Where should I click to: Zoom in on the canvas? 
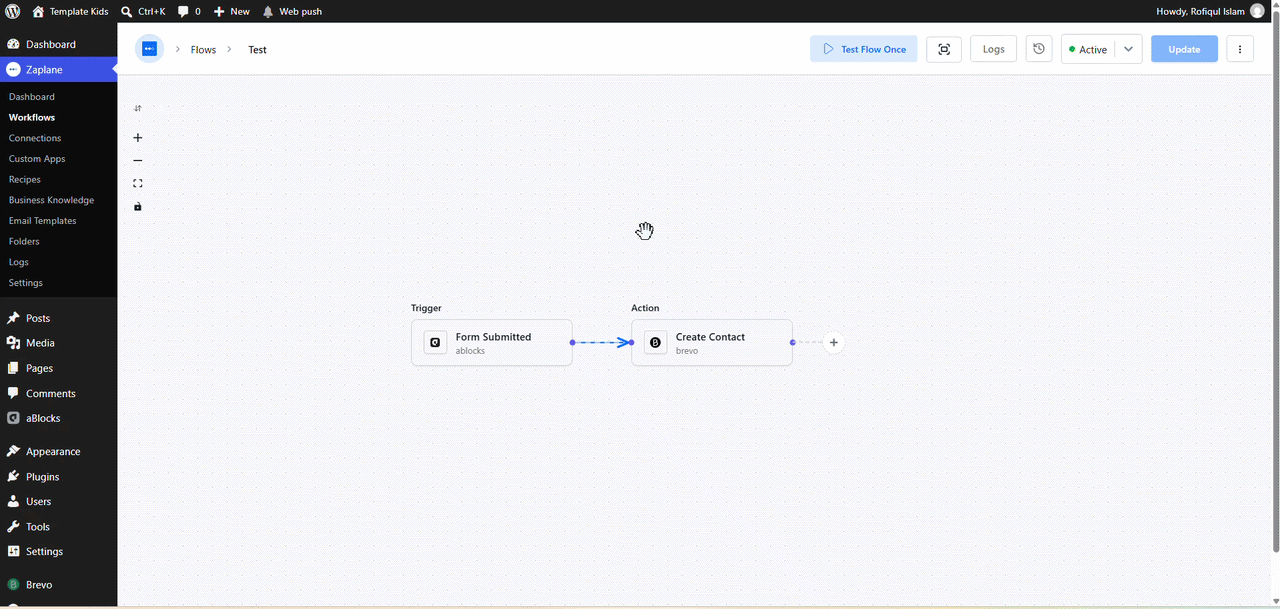point(138,138)
